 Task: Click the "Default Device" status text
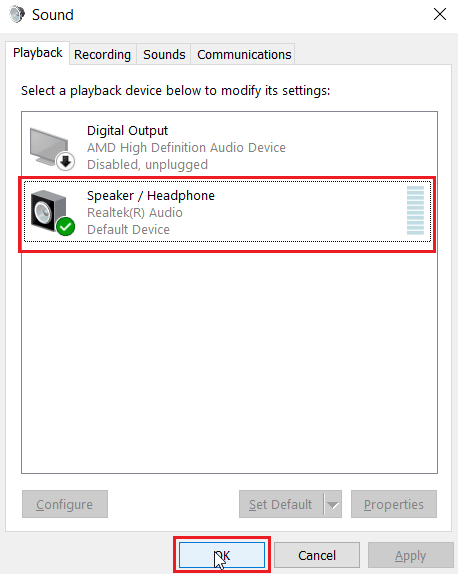click(x=128, y=230)
